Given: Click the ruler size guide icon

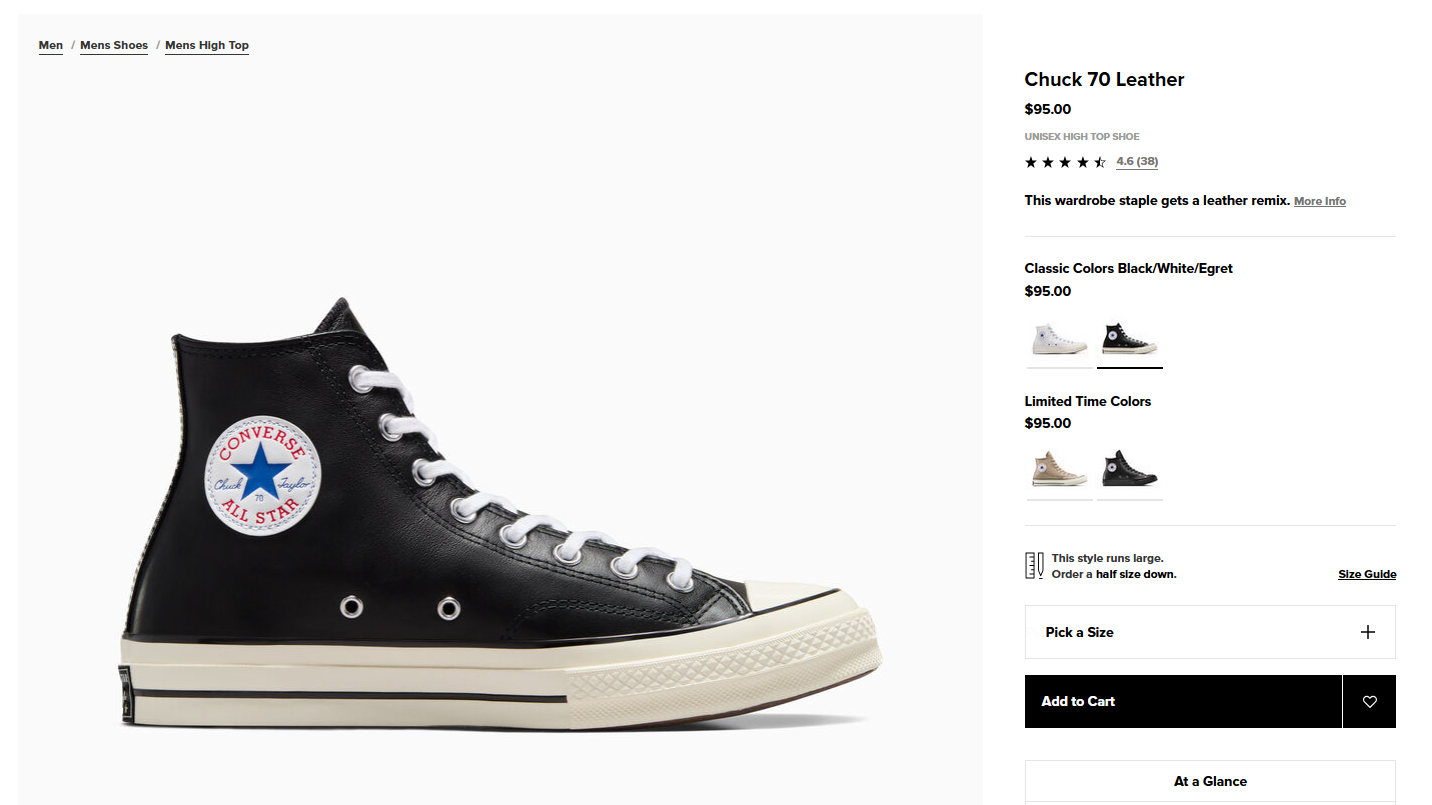Looking at the screenshot, I should (x=1034, y=566).
